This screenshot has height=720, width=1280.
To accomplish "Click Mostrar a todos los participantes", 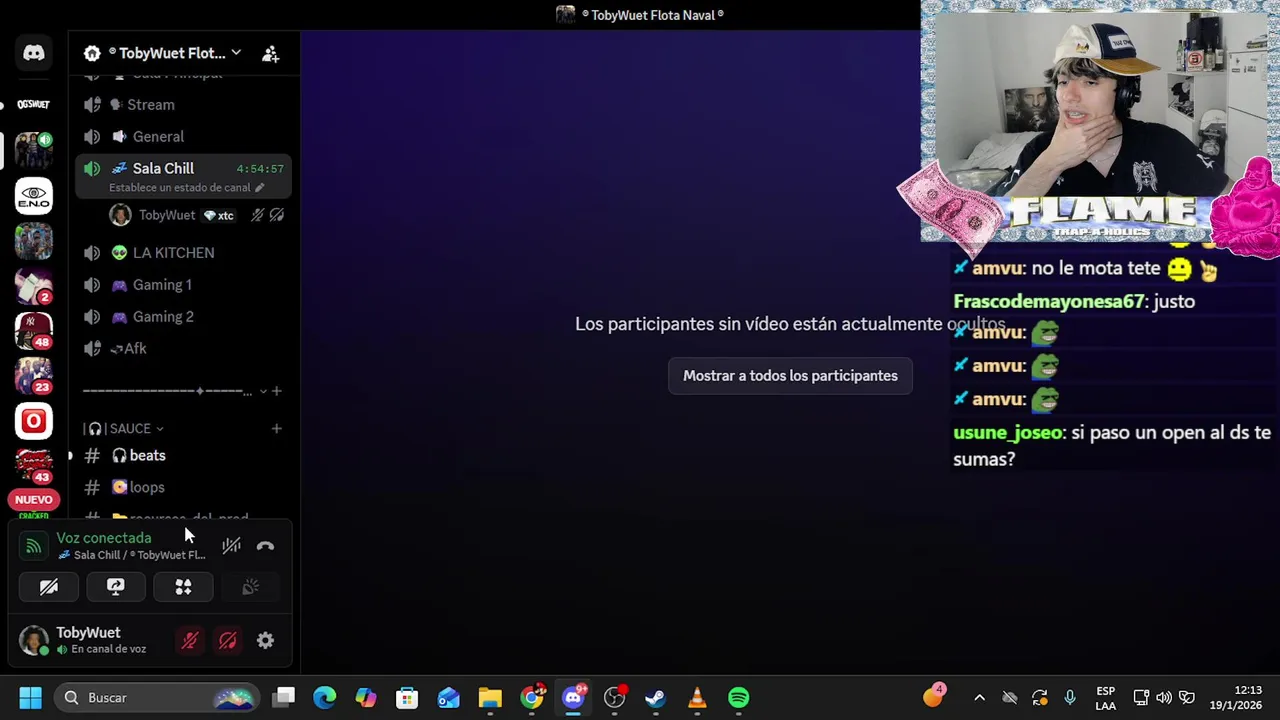I will pos(790,376).
